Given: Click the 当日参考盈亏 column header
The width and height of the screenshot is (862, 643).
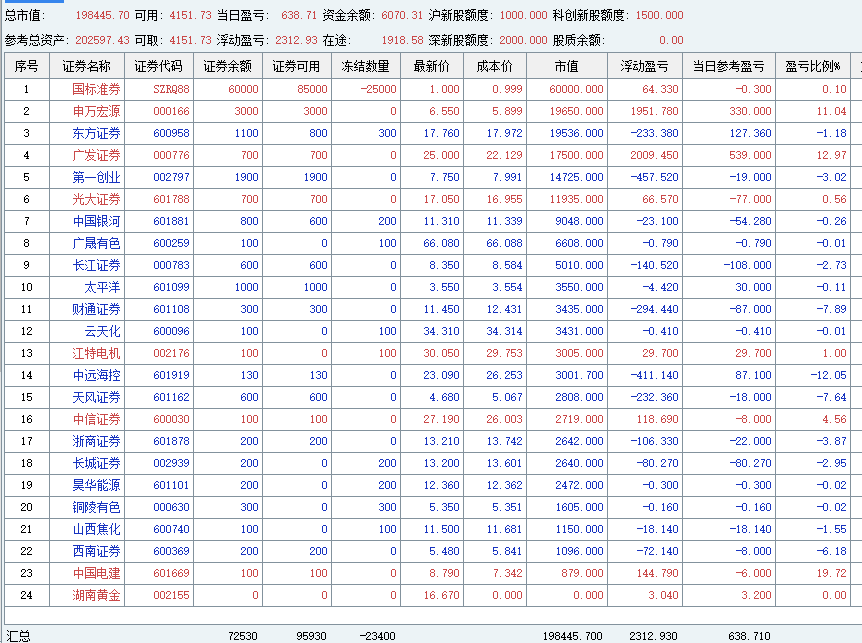Looking at the screenshot, I should pyautogui.click(x=729, y=66).
